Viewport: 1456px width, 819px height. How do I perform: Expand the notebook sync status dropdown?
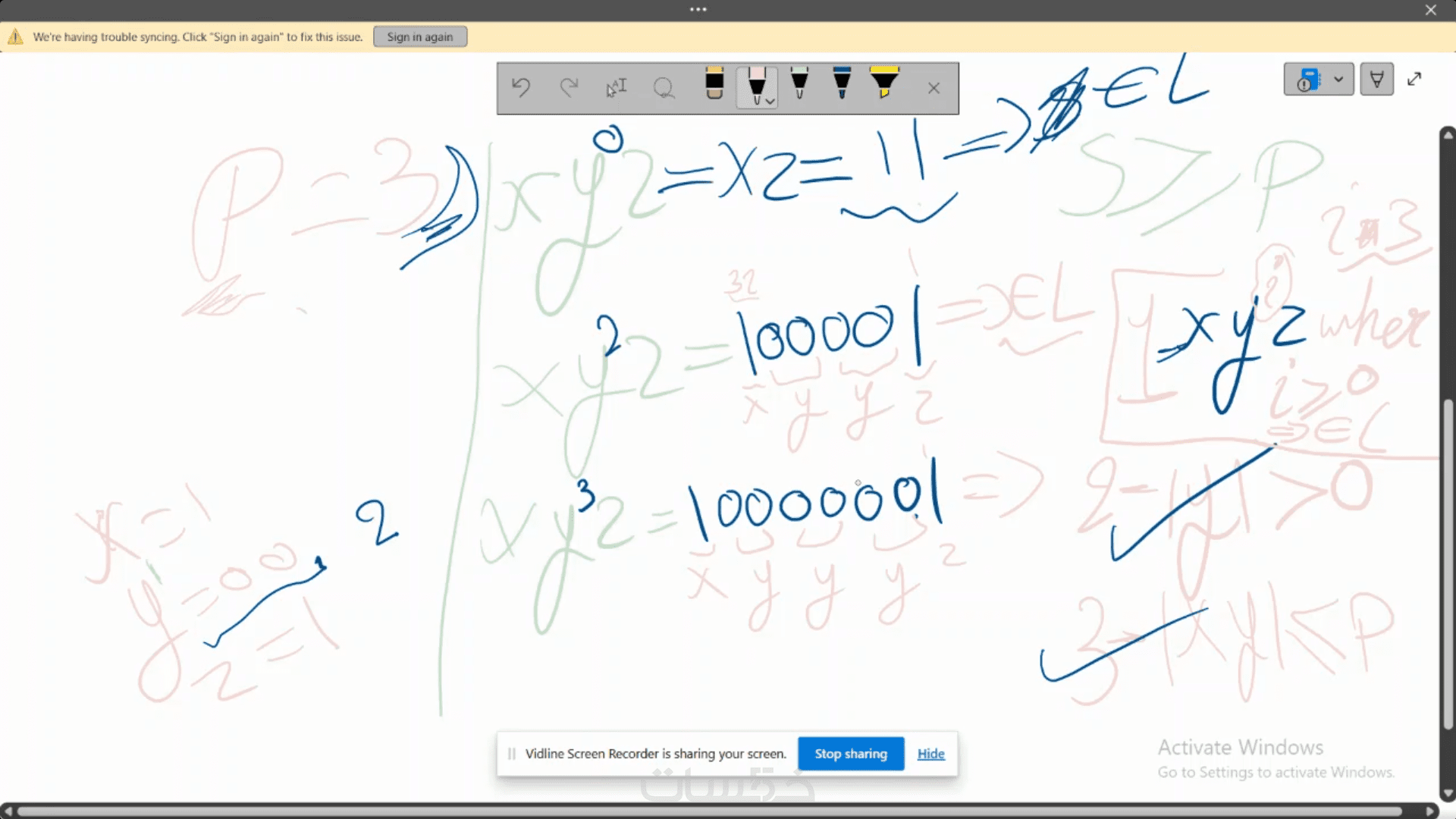[1338, 79]
